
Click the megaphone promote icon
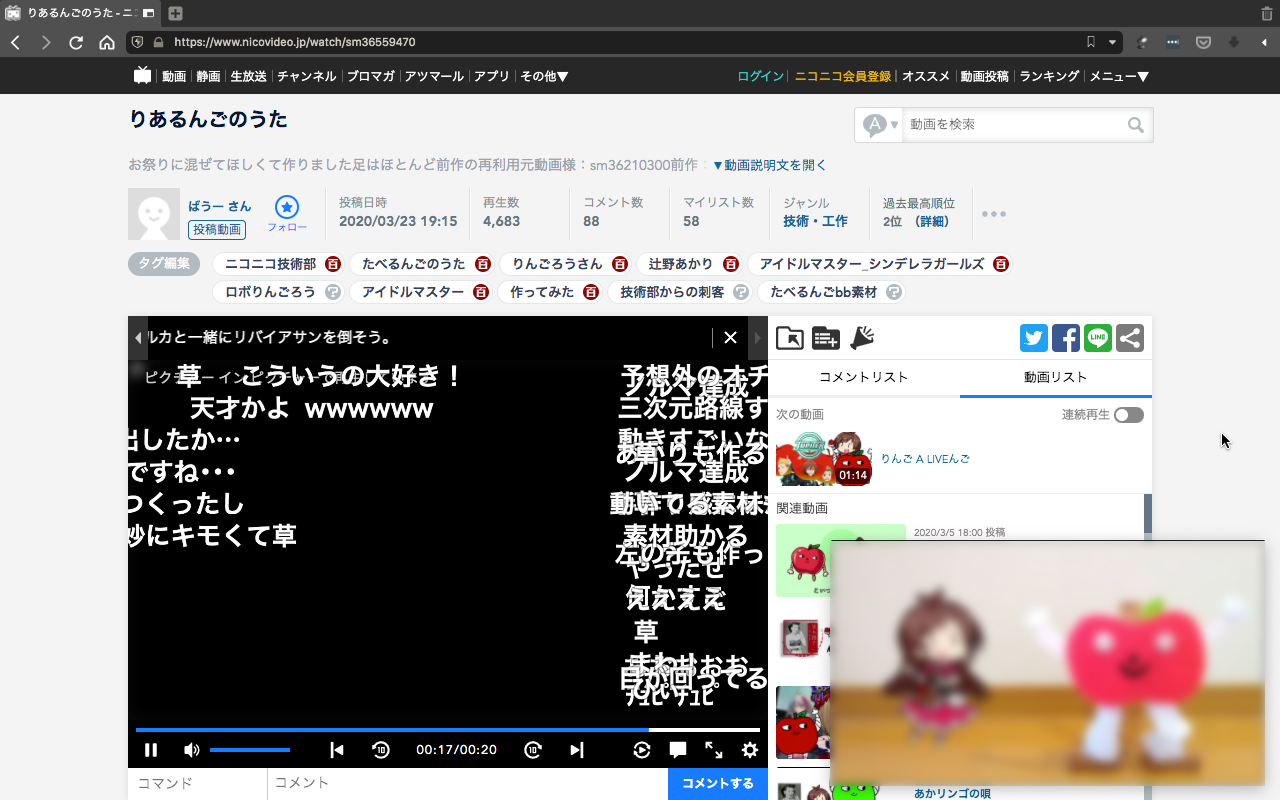coord(862,338)
